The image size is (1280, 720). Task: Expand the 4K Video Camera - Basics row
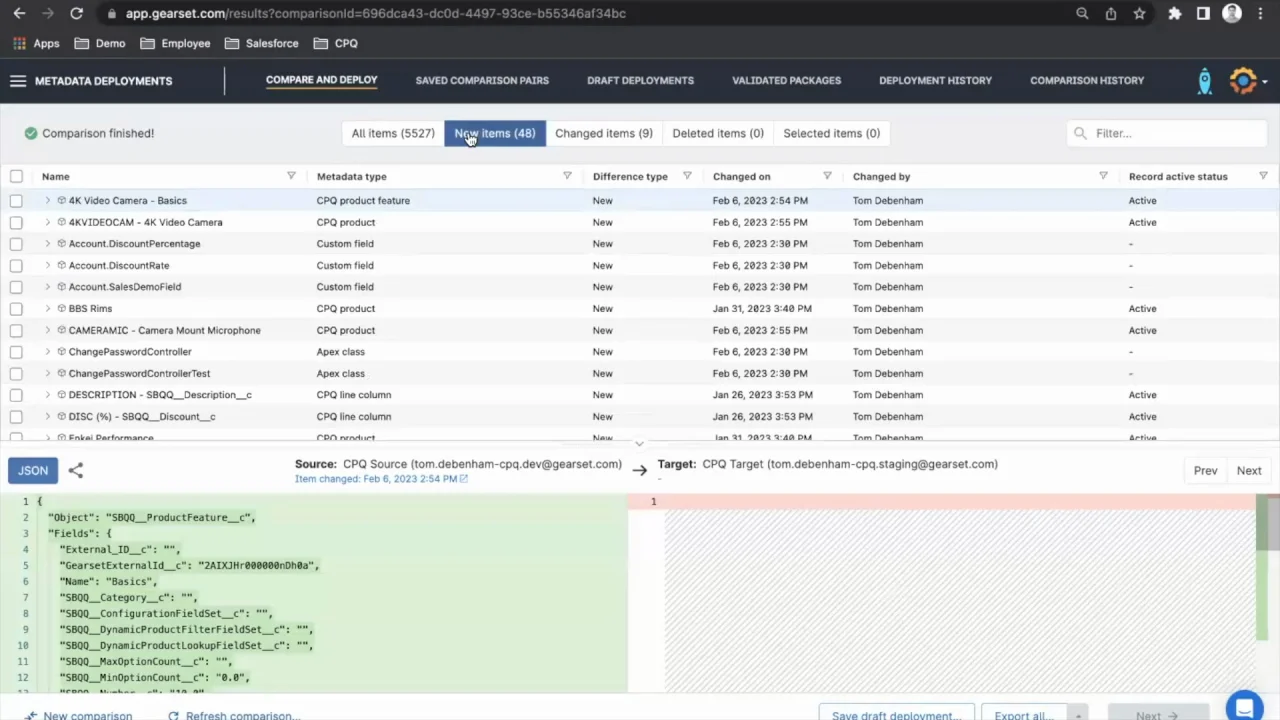47,200
